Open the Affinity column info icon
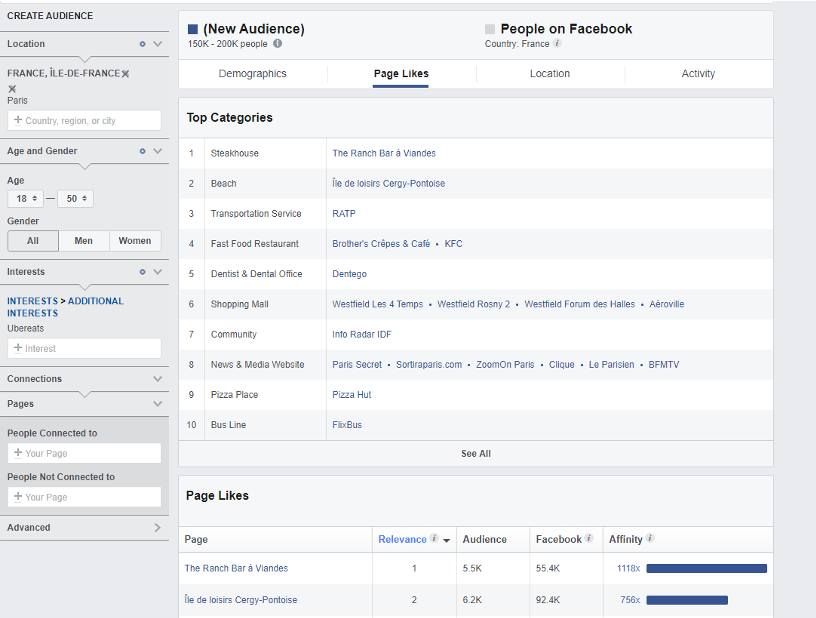The image size is (816, 618). click(649, 538)
